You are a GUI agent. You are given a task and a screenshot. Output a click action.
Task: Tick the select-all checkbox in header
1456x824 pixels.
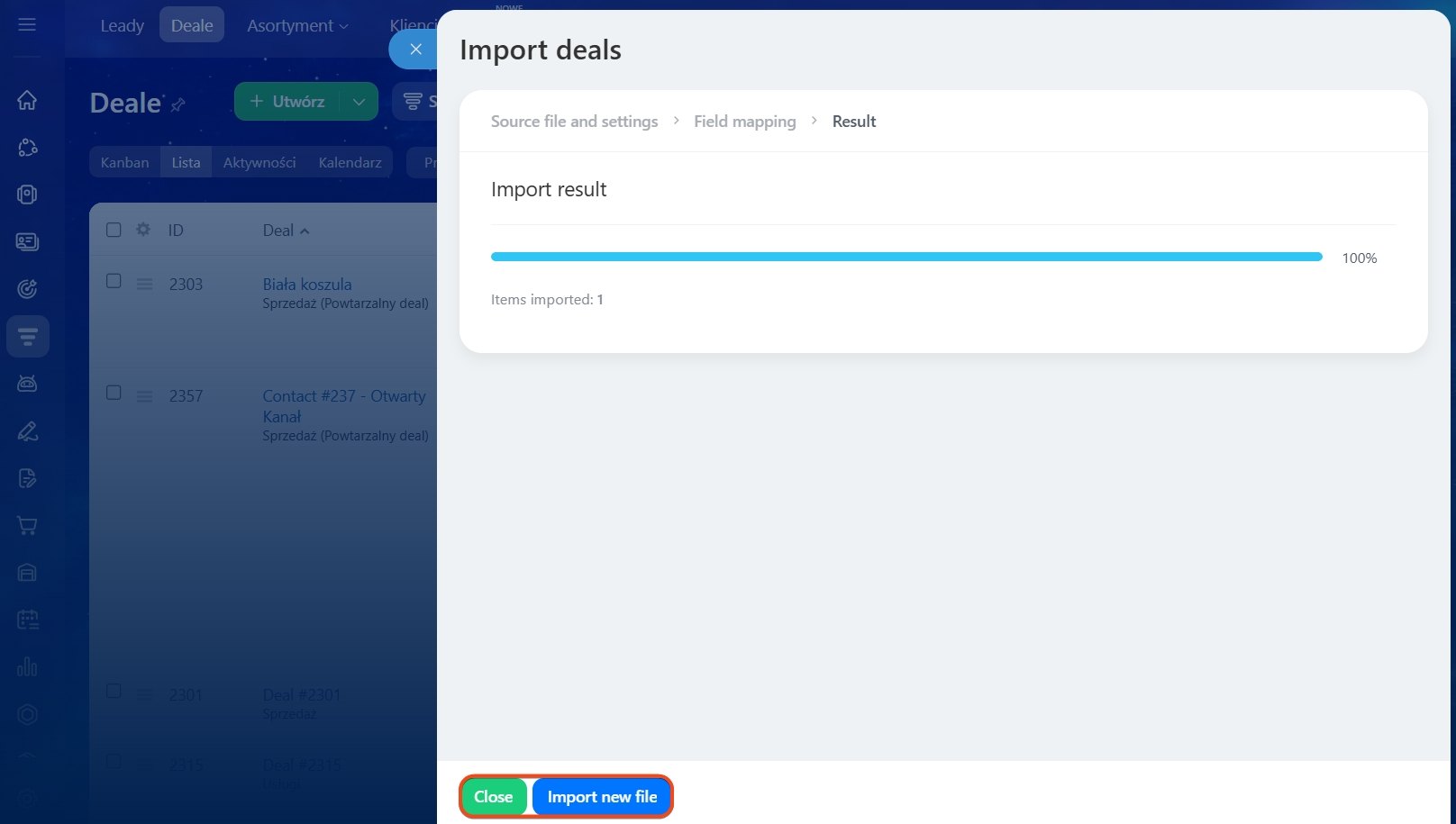click(x=114, y=230)
